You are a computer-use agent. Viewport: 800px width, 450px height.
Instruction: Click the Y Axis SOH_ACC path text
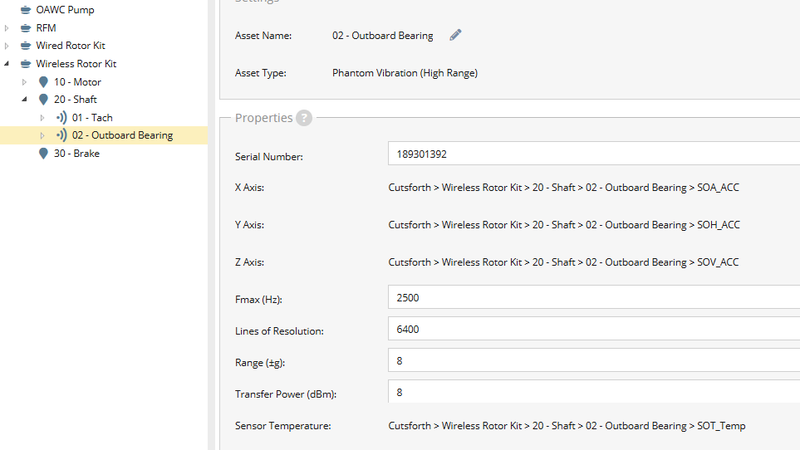pos(564,224)
